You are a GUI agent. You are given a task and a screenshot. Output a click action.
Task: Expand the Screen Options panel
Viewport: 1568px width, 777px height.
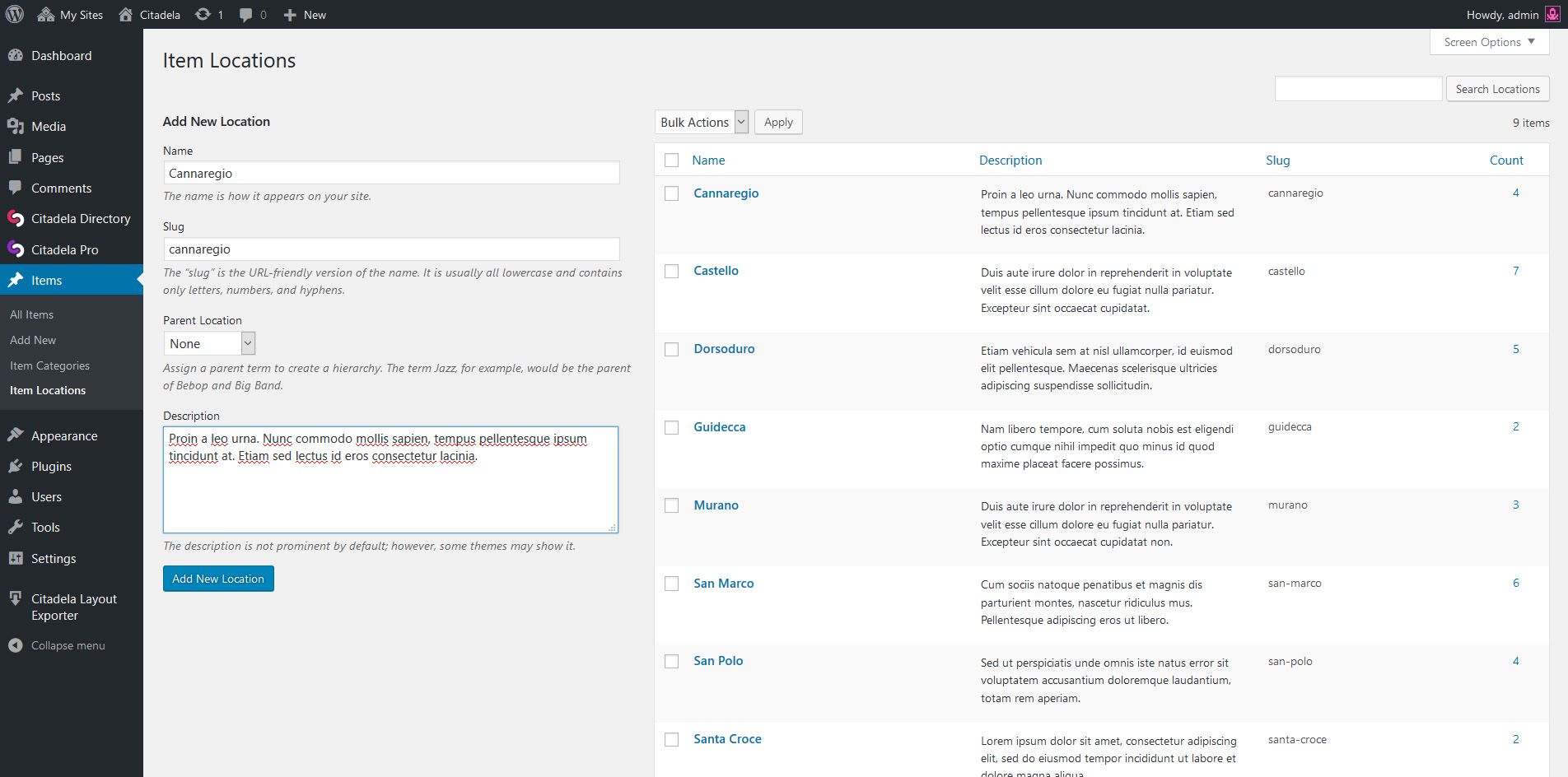tap(1489, 43)
